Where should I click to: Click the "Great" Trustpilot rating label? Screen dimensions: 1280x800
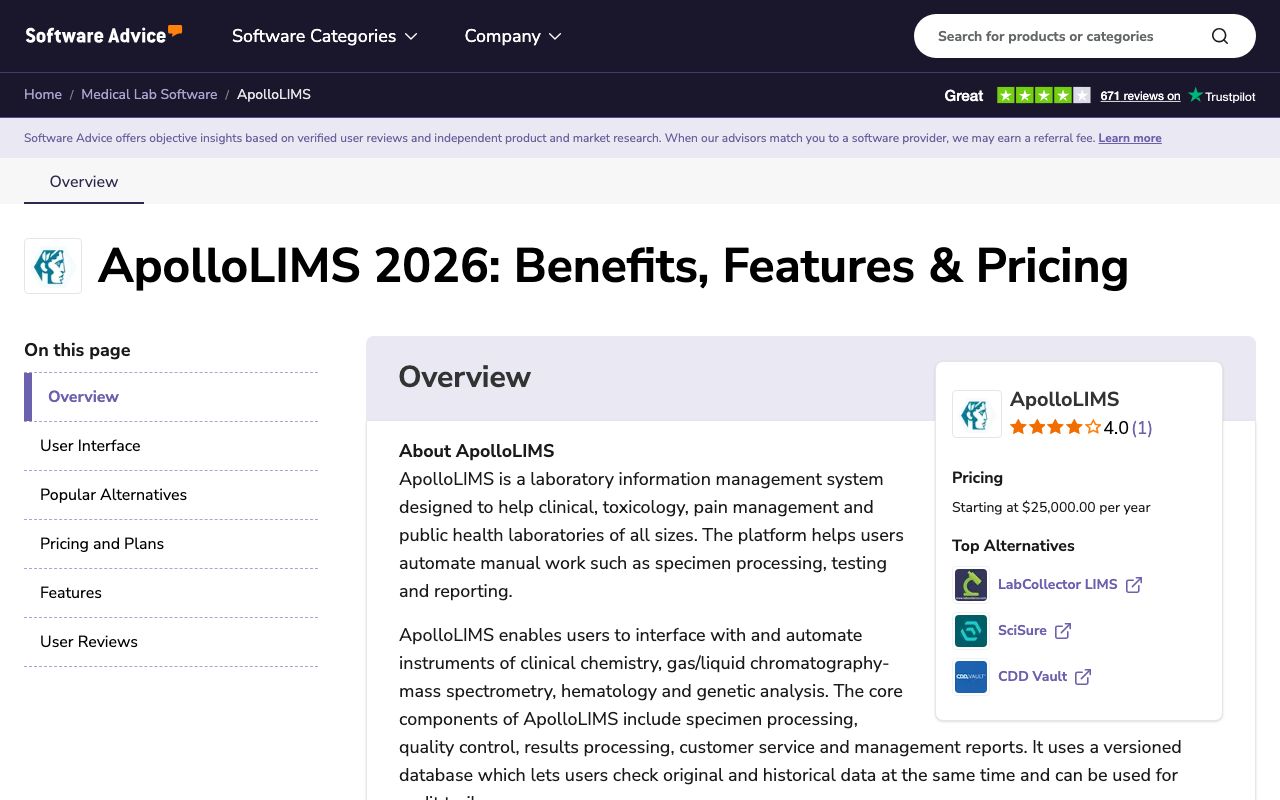(964, 96)
